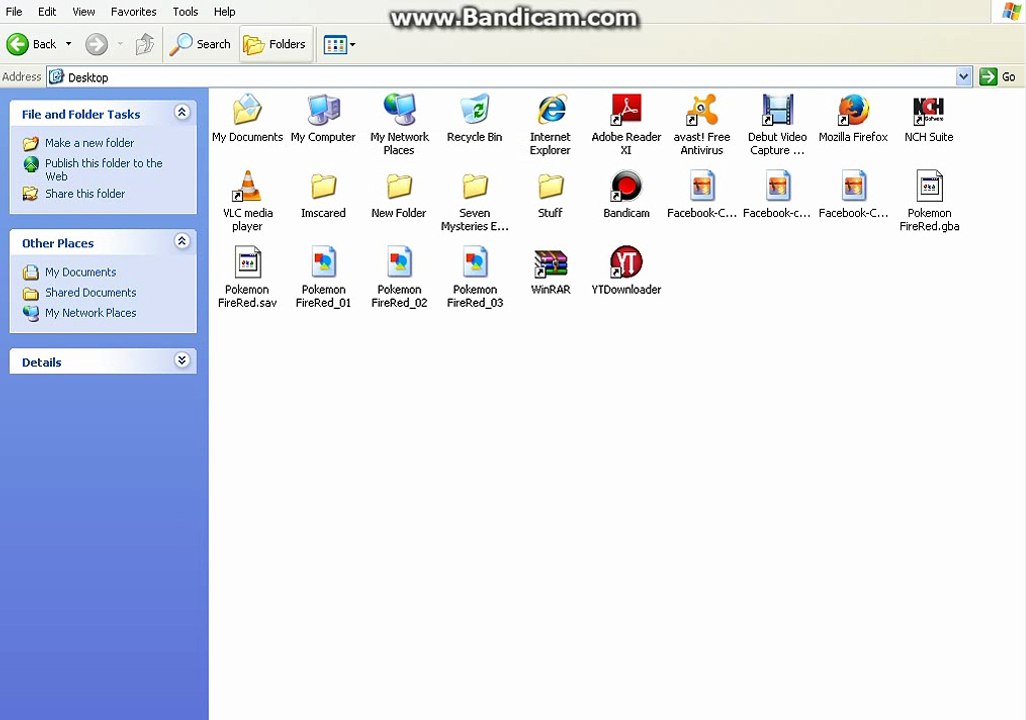The image size is (1026, 720).
Task: Collapse the File and Folder Tasks panel
Action: 183,113
